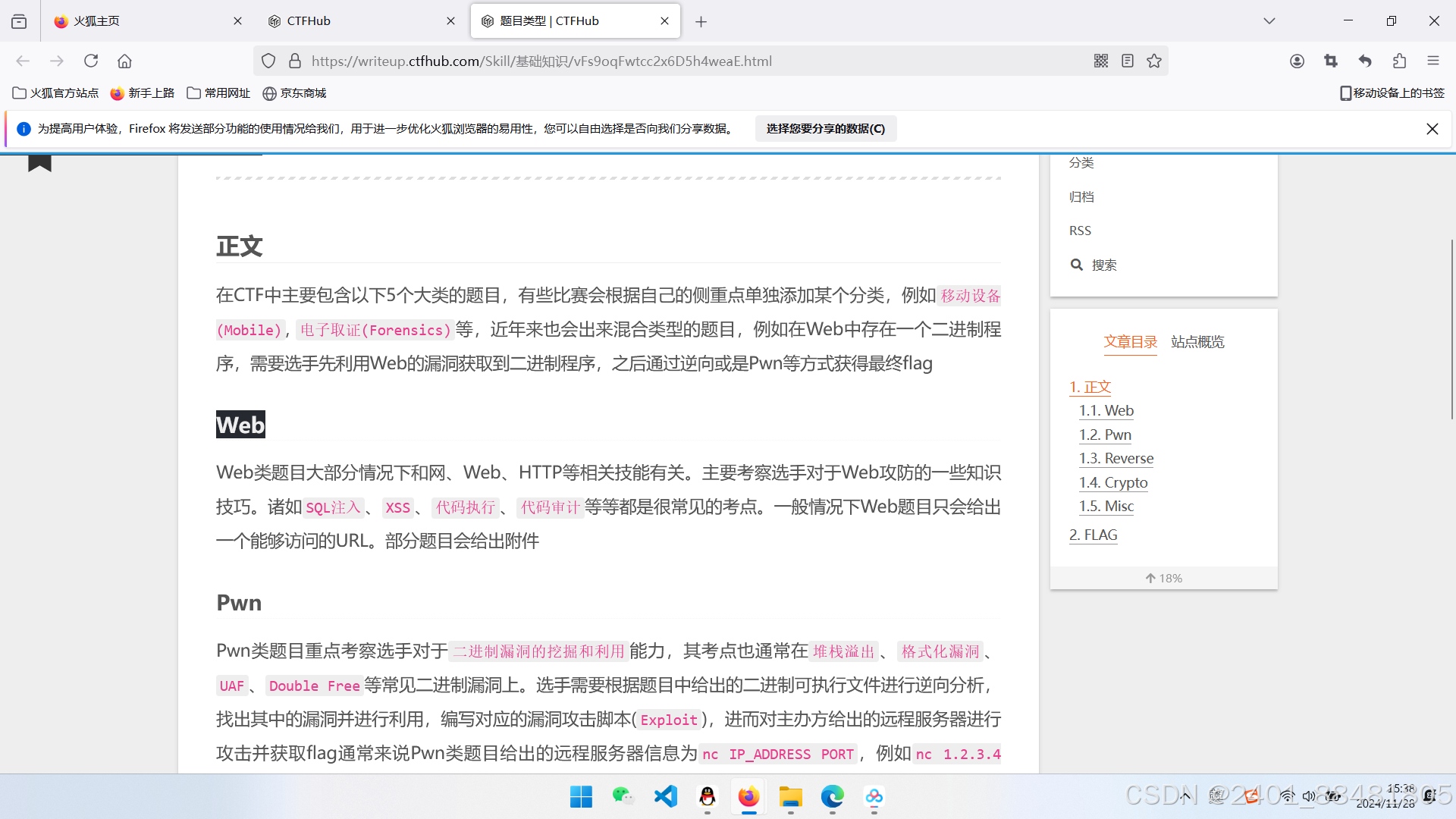This screenshot has height=819, width=1456.
Task: Click the 18% back-to-top button
Action: point(1163,578)
